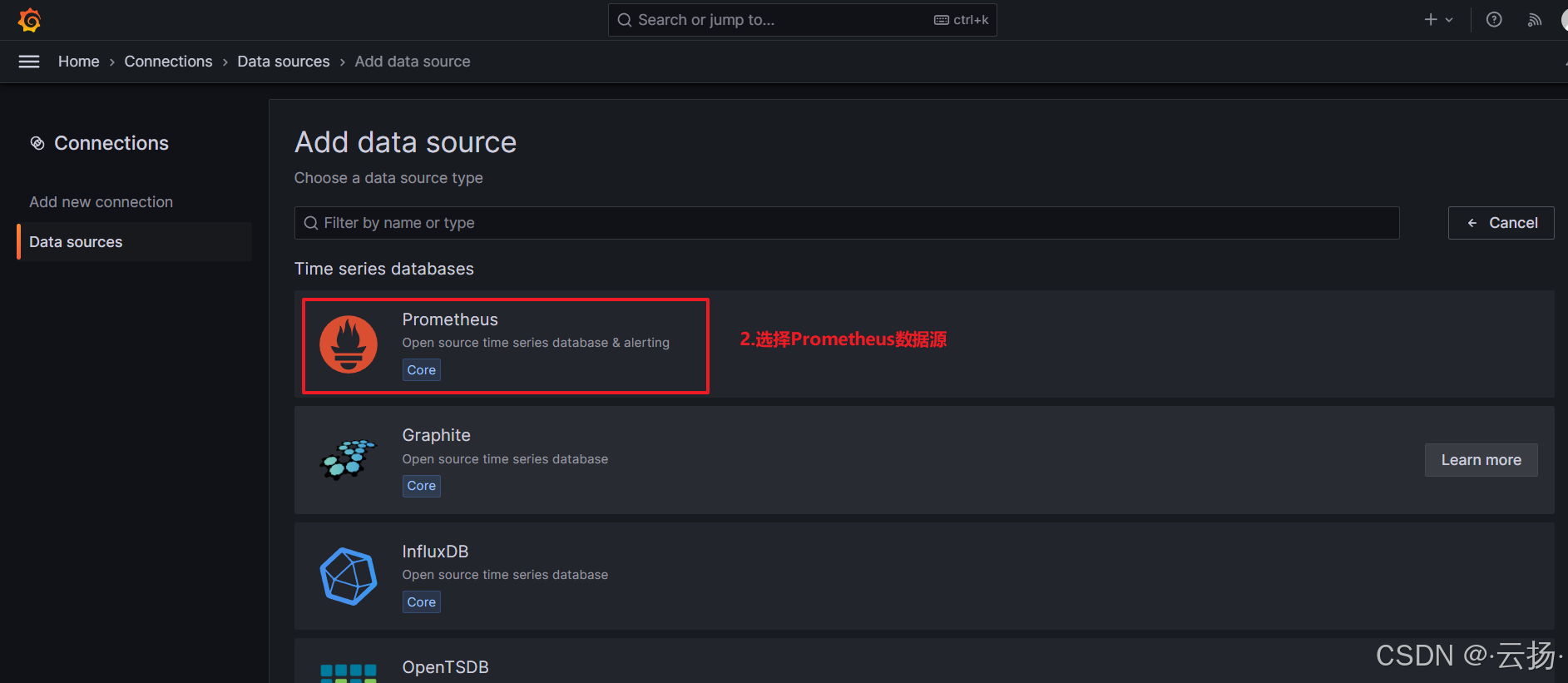The height and width of the screenshot is (683, 1568).
Task: Click the InfluxDB polyhedron logo
Action: point(349,576)
